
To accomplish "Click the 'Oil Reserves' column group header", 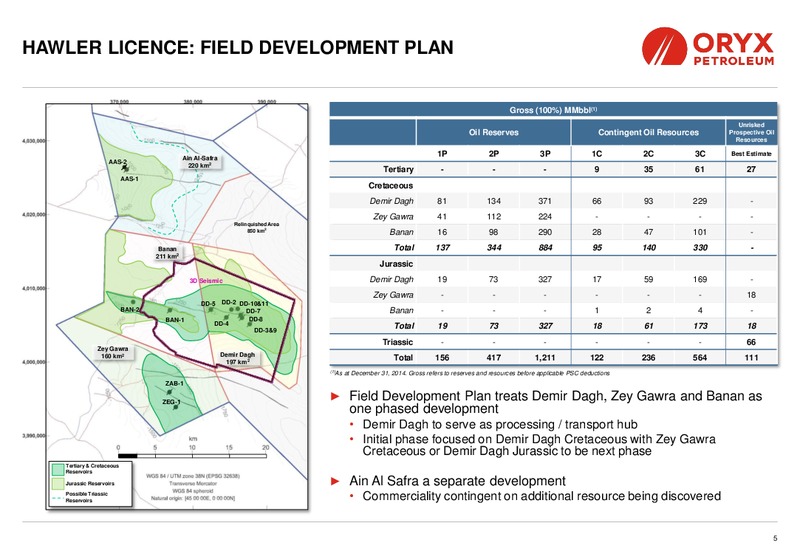I will tap(493, 132).
